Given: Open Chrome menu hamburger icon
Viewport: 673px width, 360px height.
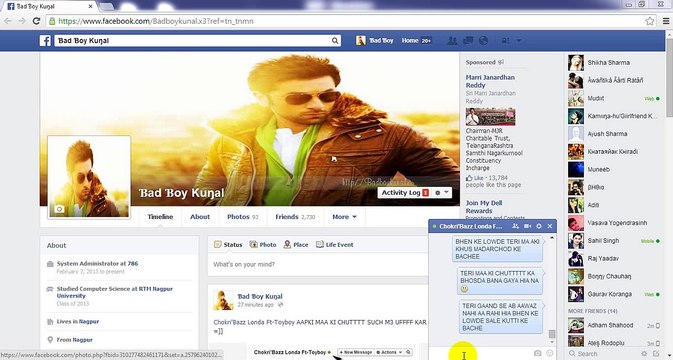Looking at the screenshot, I should point(666,21).
